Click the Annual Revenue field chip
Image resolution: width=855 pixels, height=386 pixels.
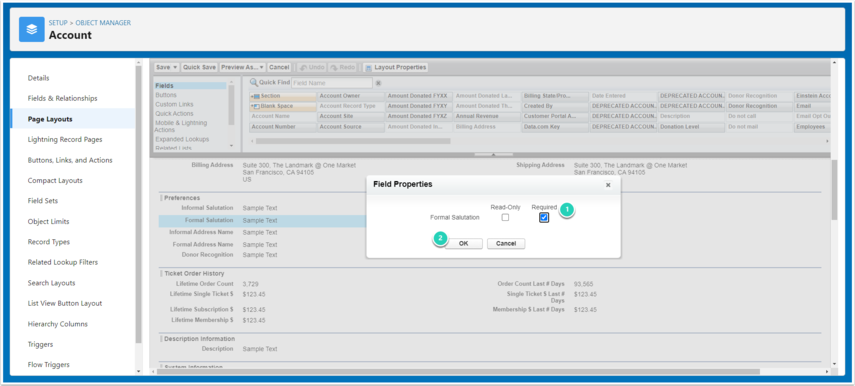coord(487,117)
